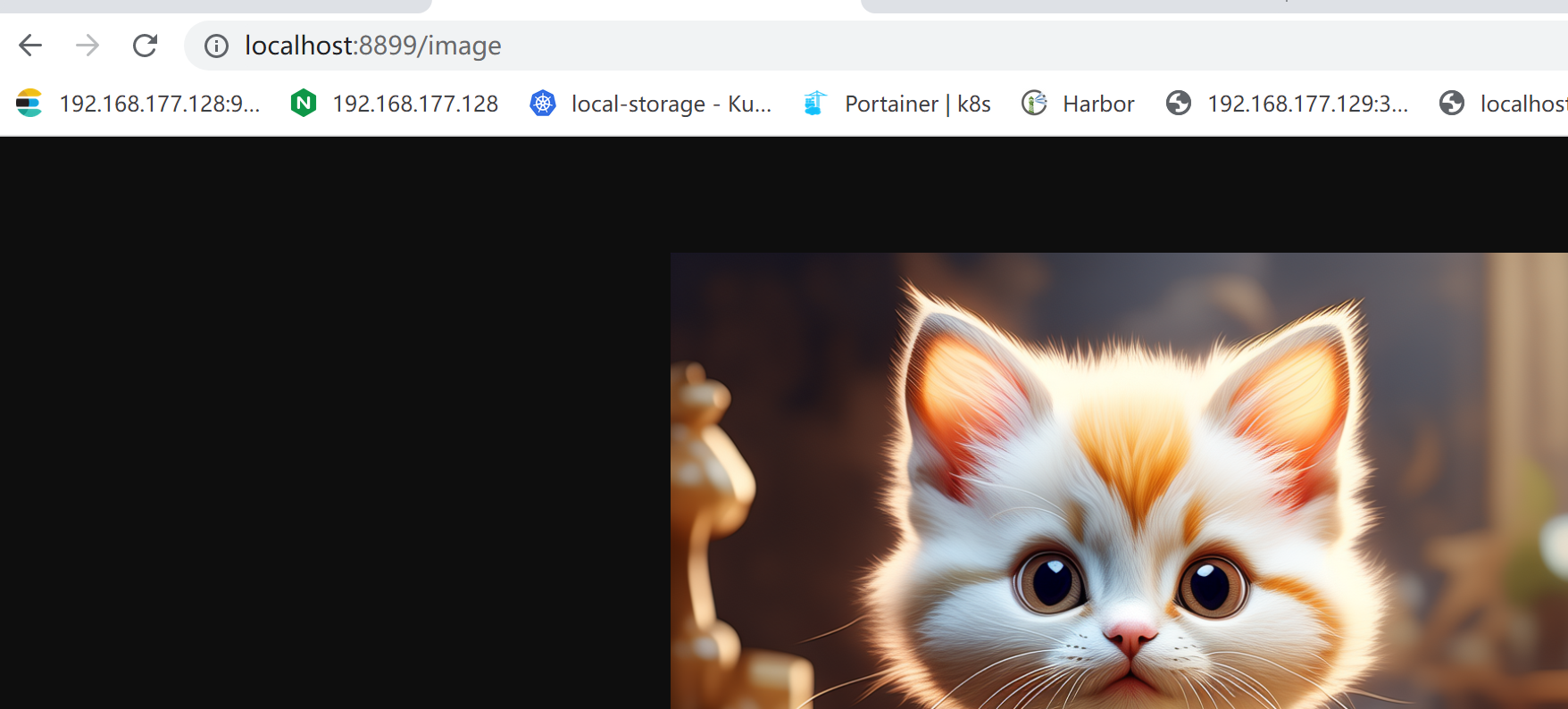
Task: Open the 192.168.177.128 Nginx bookmark
Action: 395,104
